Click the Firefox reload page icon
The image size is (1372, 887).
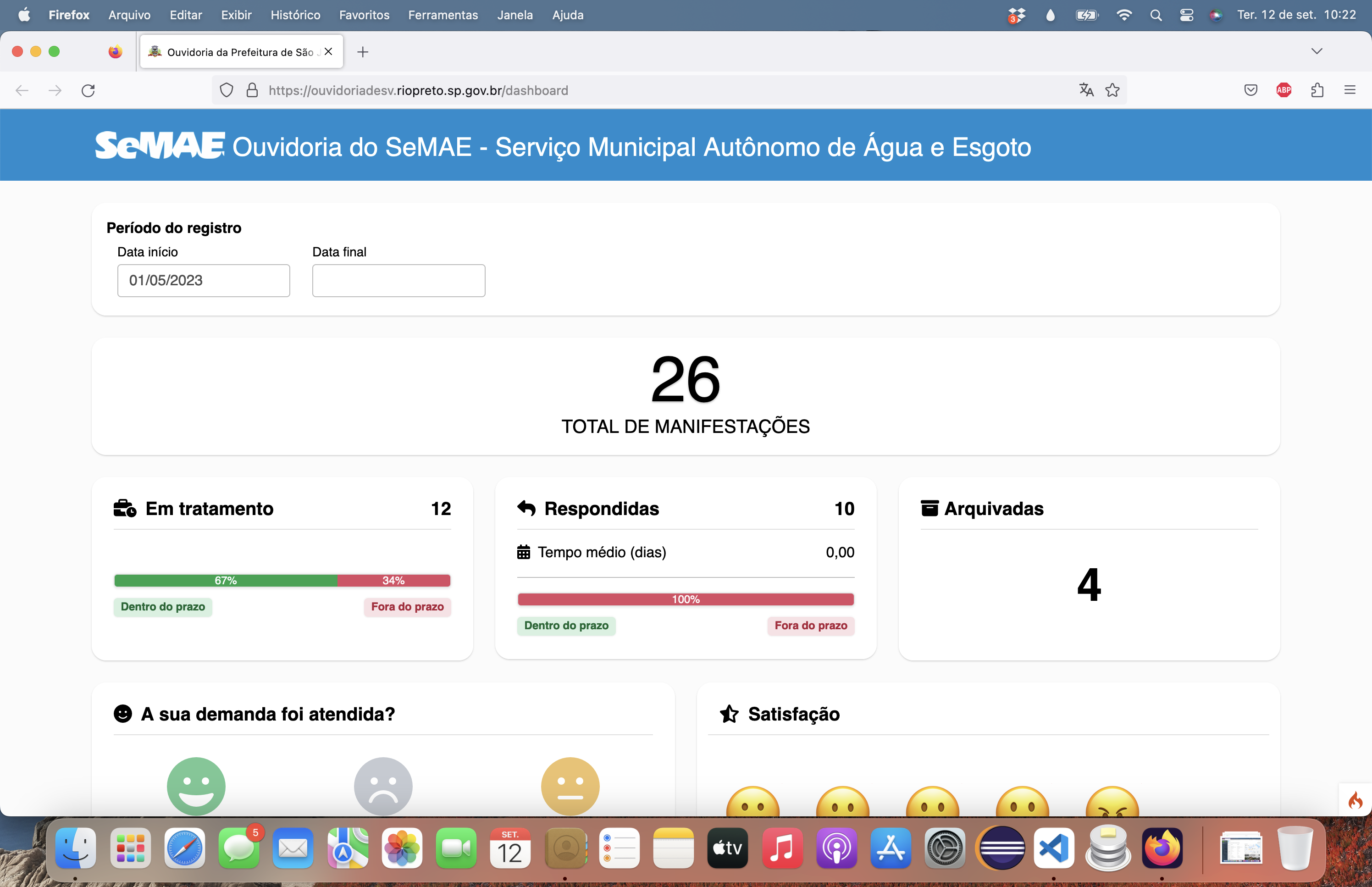coord(88,90)
